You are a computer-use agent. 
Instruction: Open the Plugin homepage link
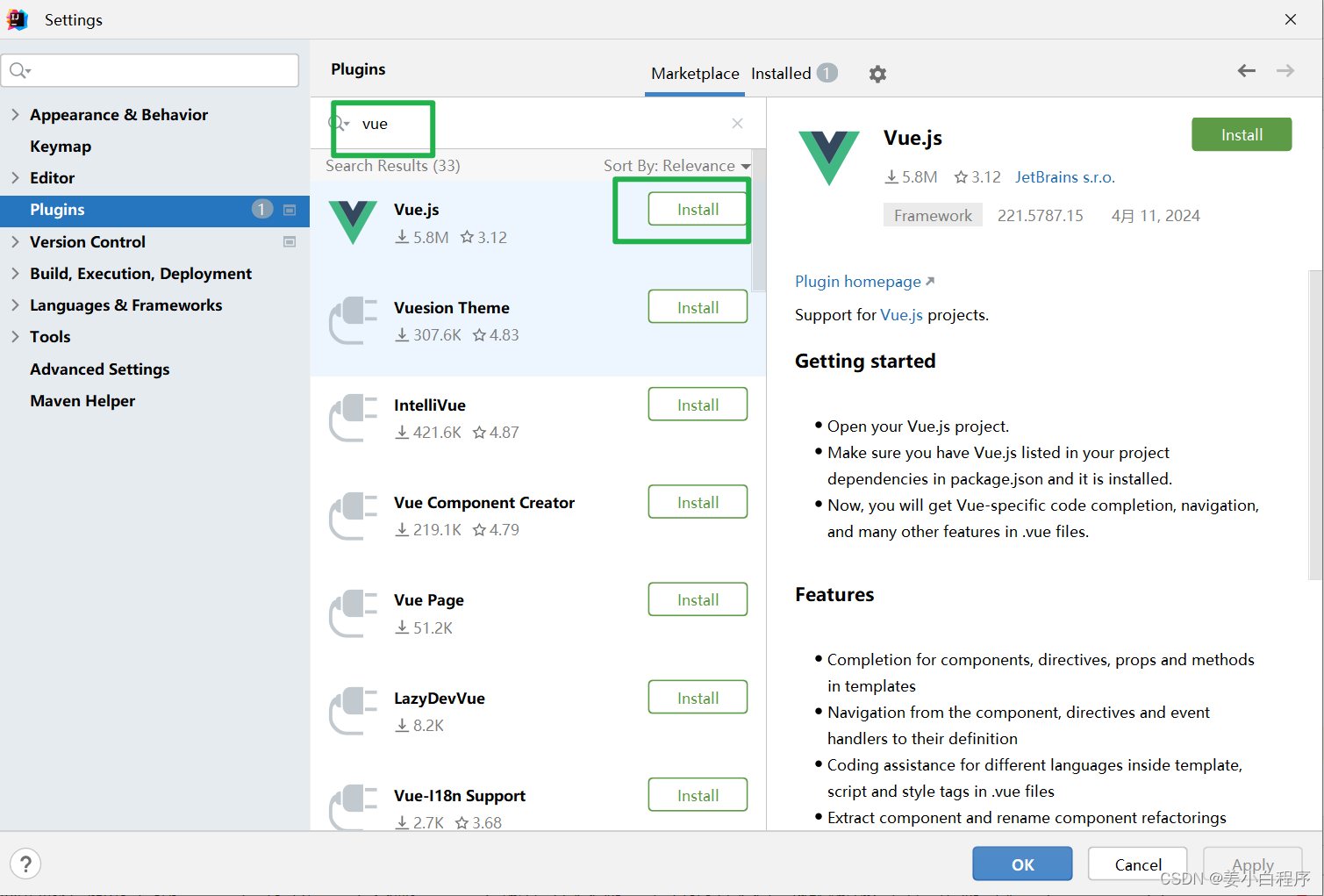pos(858,281)
